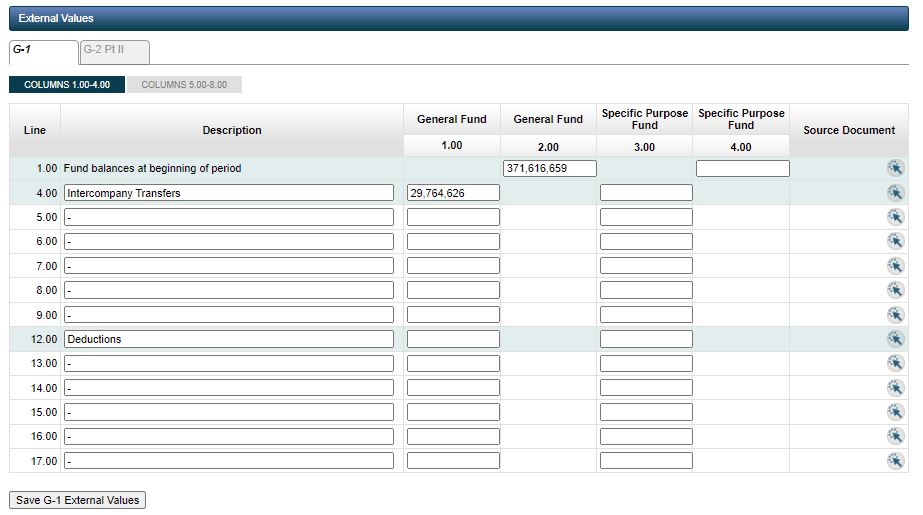Click line 9.00 description field

[x=229, y=314]
